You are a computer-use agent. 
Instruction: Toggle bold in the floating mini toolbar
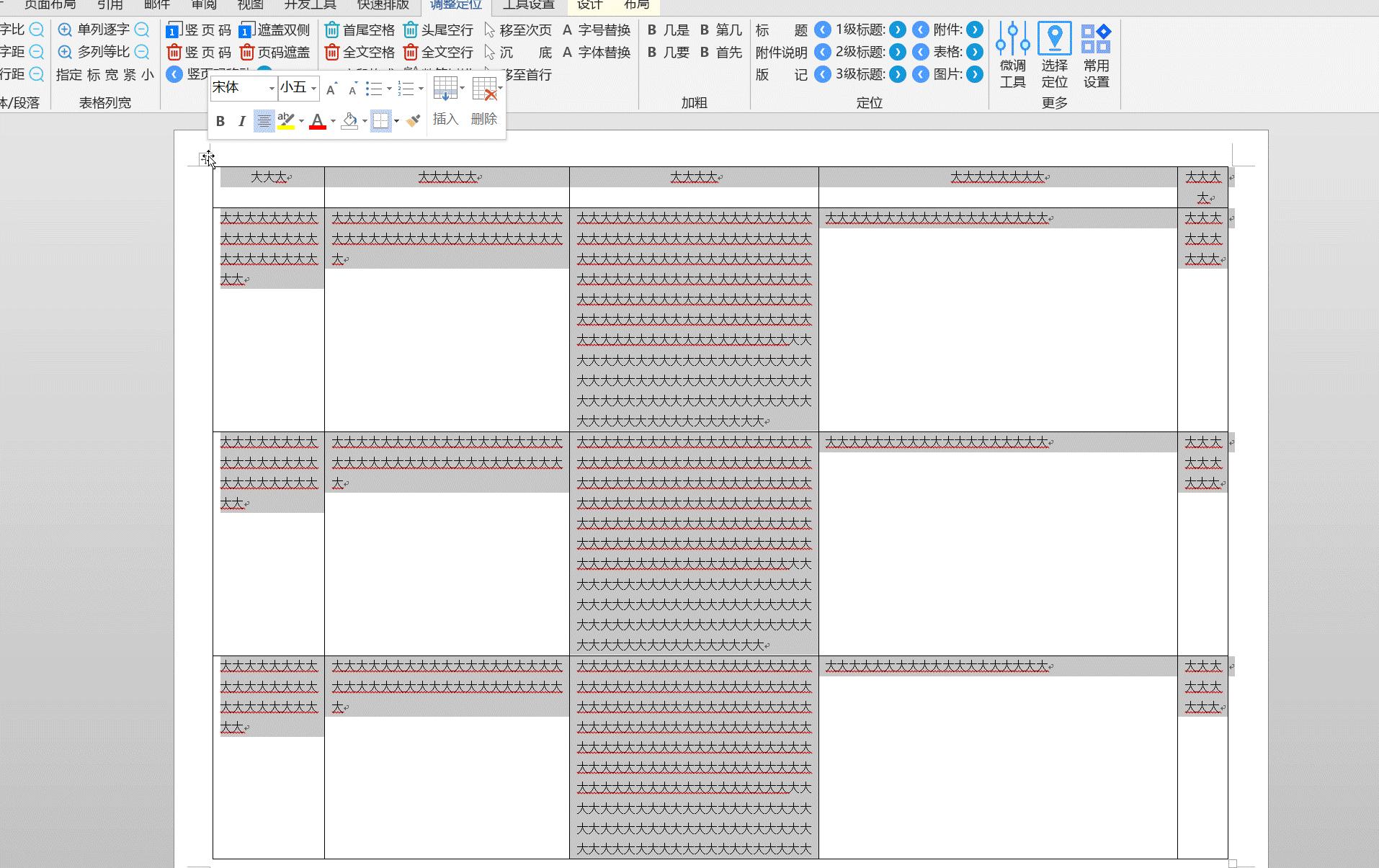point(220,121)
